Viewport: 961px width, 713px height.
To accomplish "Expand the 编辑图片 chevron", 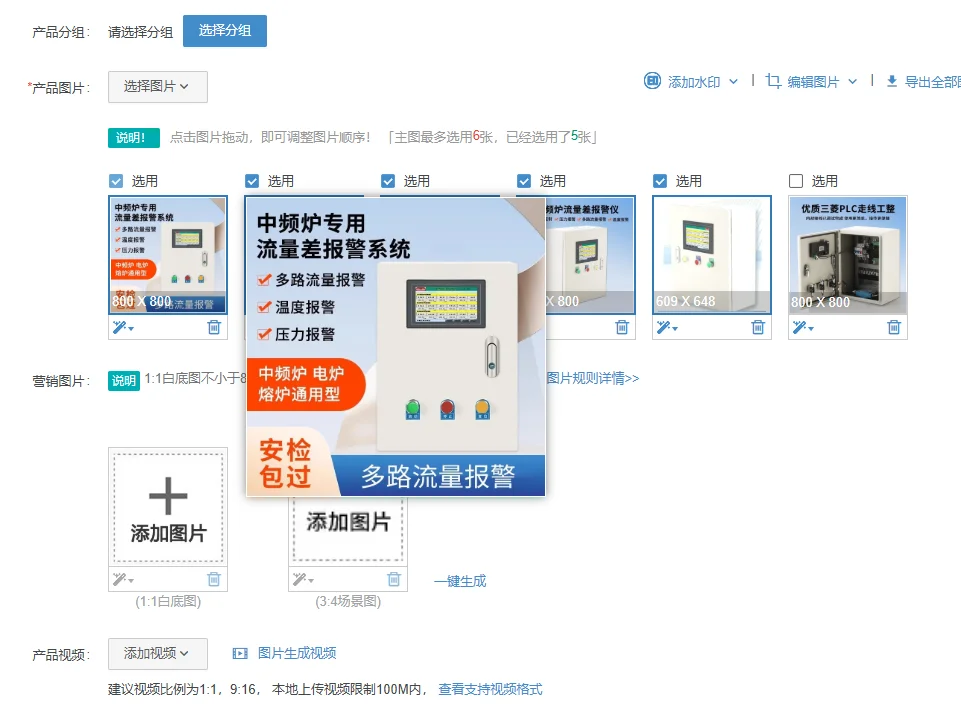I will pyautogui.click(x=853, y=82).
